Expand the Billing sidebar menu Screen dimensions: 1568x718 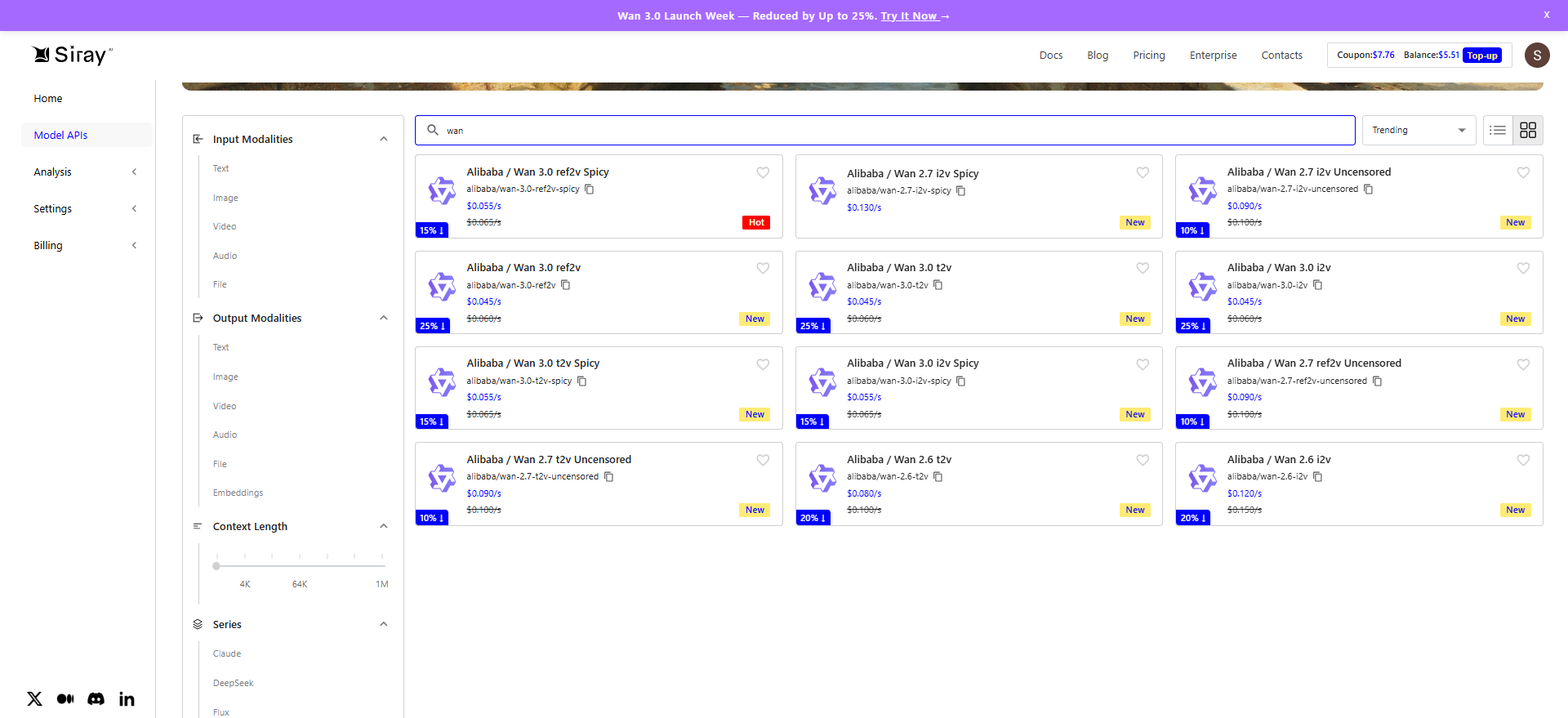[x=86, y=245]
